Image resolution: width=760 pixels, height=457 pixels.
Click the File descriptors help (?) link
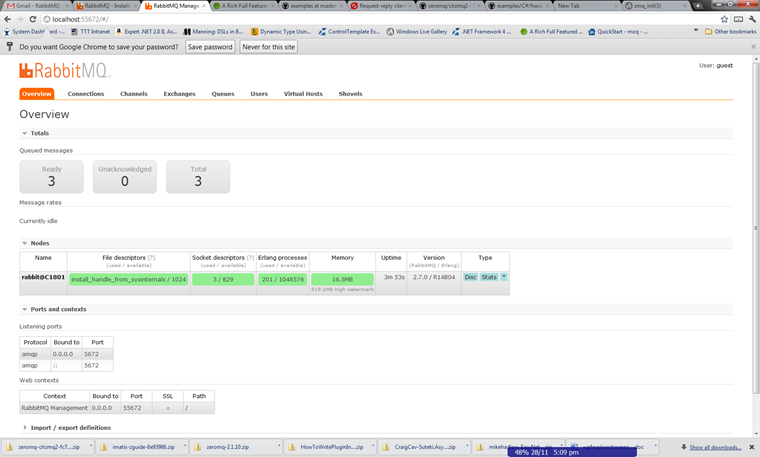[x=151, y=258]
